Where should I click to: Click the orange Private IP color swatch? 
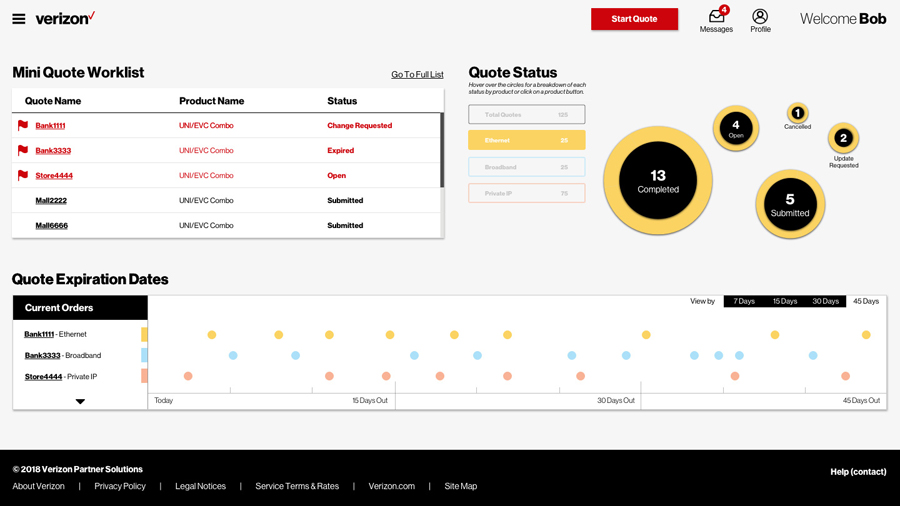click(x=144, y=376)
